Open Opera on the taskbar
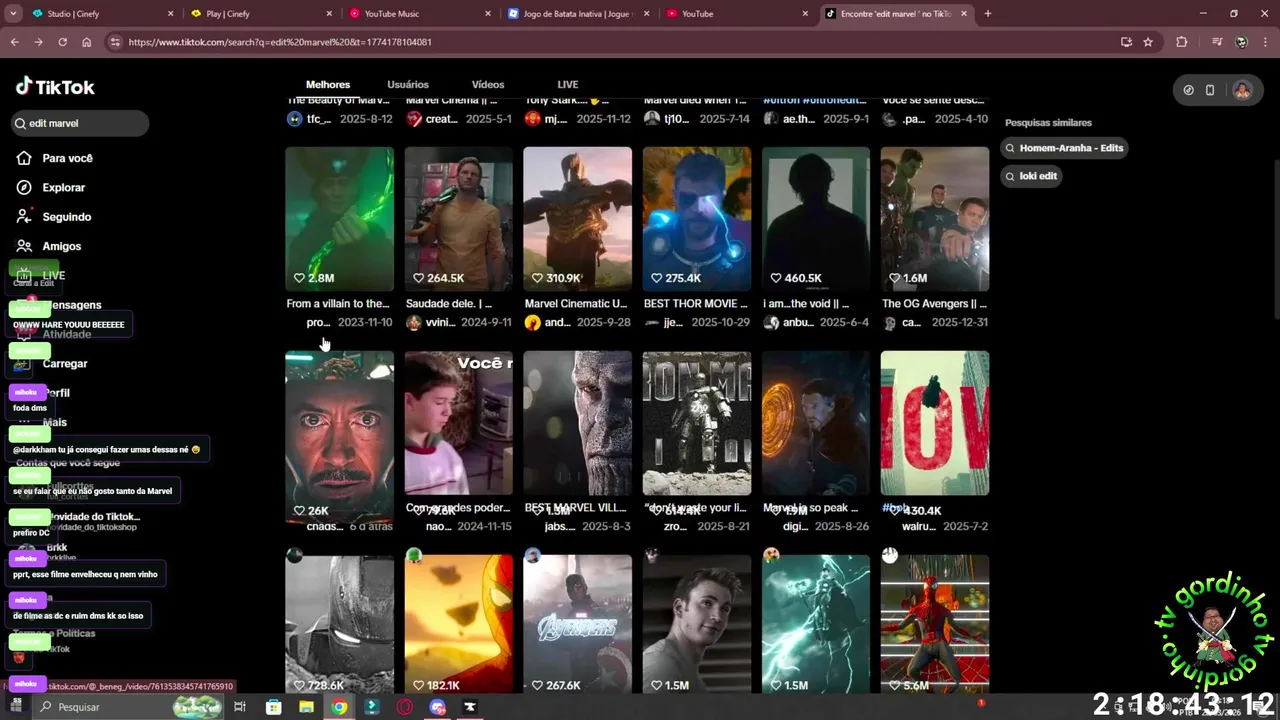The image size is (1280, 720). click(405, 707)
